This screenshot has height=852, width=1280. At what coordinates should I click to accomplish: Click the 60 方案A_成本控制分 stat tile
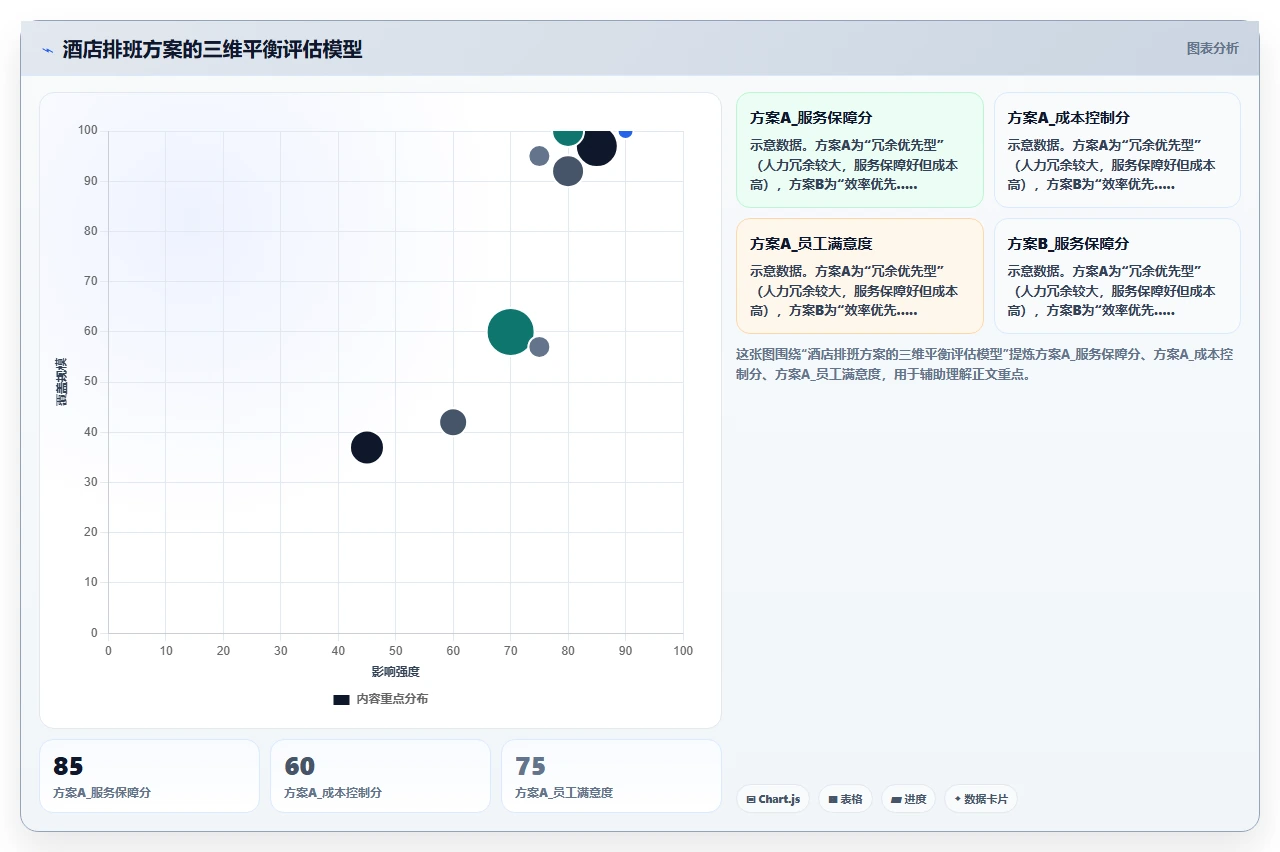click(380, 776)
